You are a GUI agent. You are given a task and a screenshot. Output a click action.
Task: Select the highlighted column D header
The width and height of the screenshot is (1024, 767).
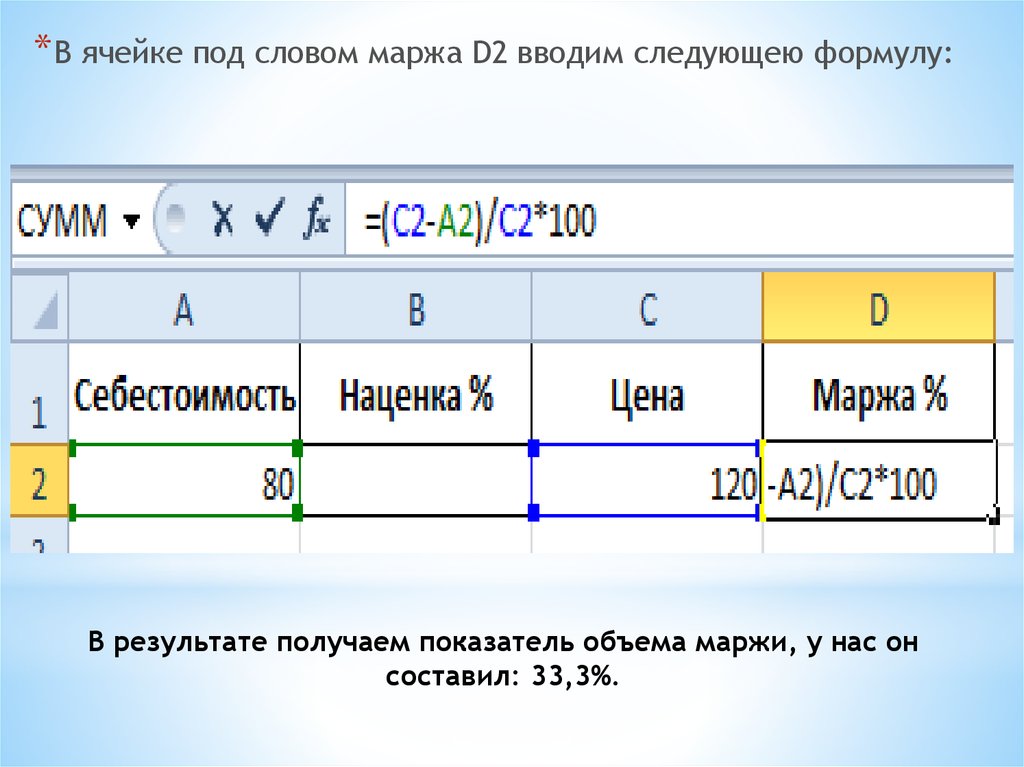point(878,308)
